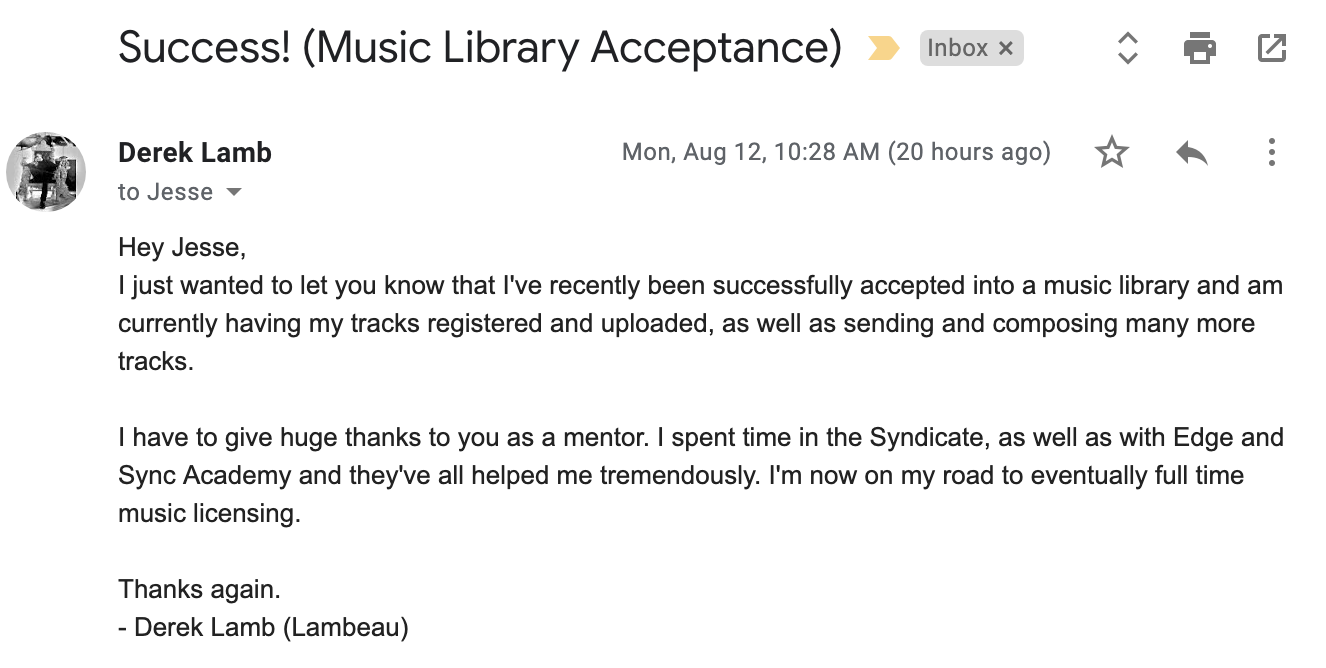Click the first paragraph about music library

700,323
